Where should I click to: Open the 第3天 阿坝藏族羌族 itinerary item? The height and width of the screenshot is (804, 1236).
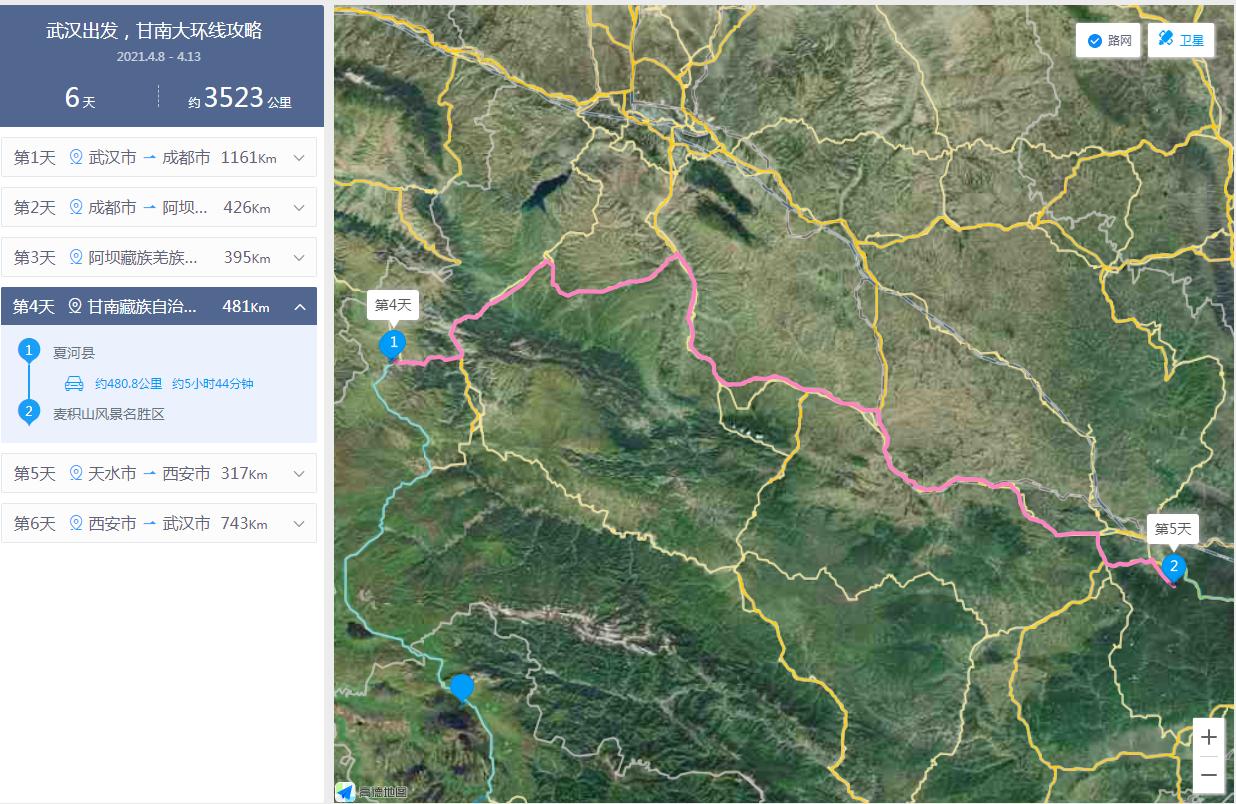coord(158,257)
